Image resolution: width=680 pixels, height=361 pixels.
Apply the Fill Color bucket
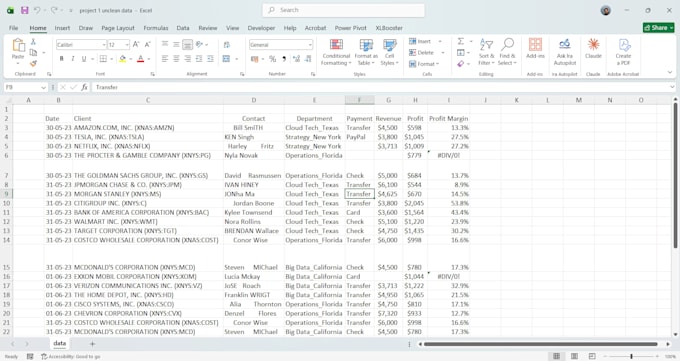tap(123, 59)
